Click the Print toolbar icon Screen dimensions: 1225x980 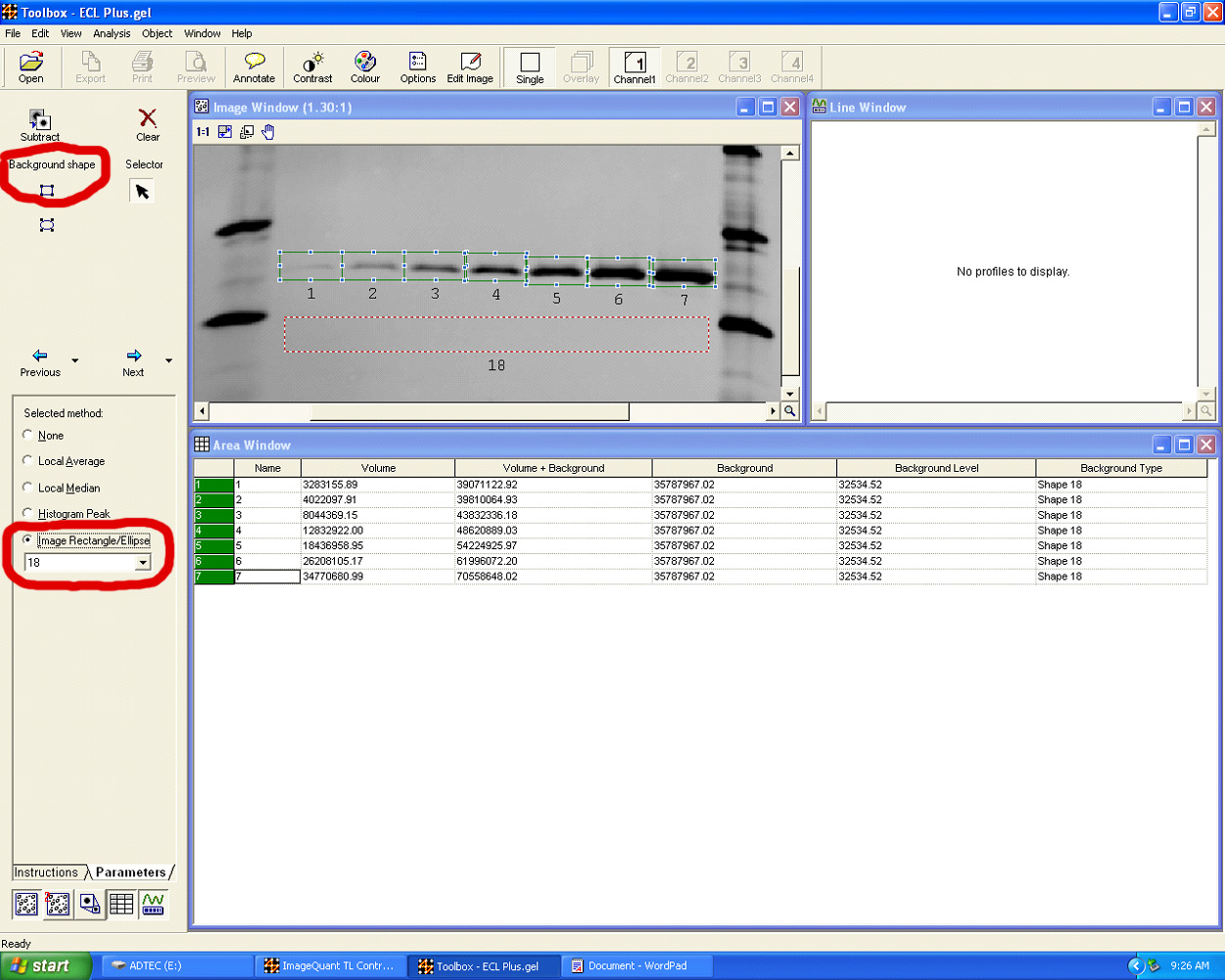click(142, 68)
